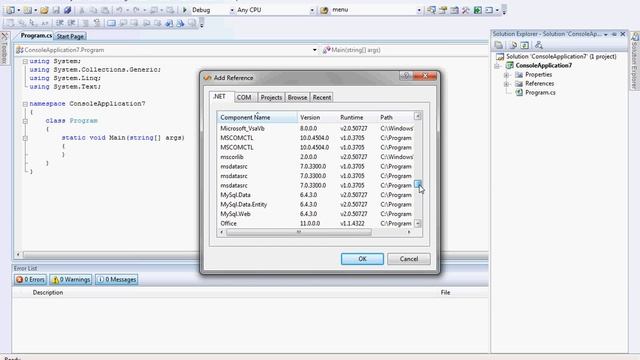Switch to the COM tab
Image resolution: width=640 pixels, height=360 pixels.
(x=244, y=98)
